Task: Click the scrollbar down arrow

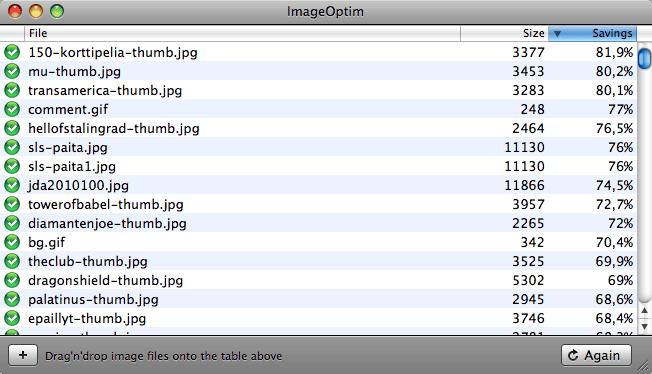Action: point(645,327)
